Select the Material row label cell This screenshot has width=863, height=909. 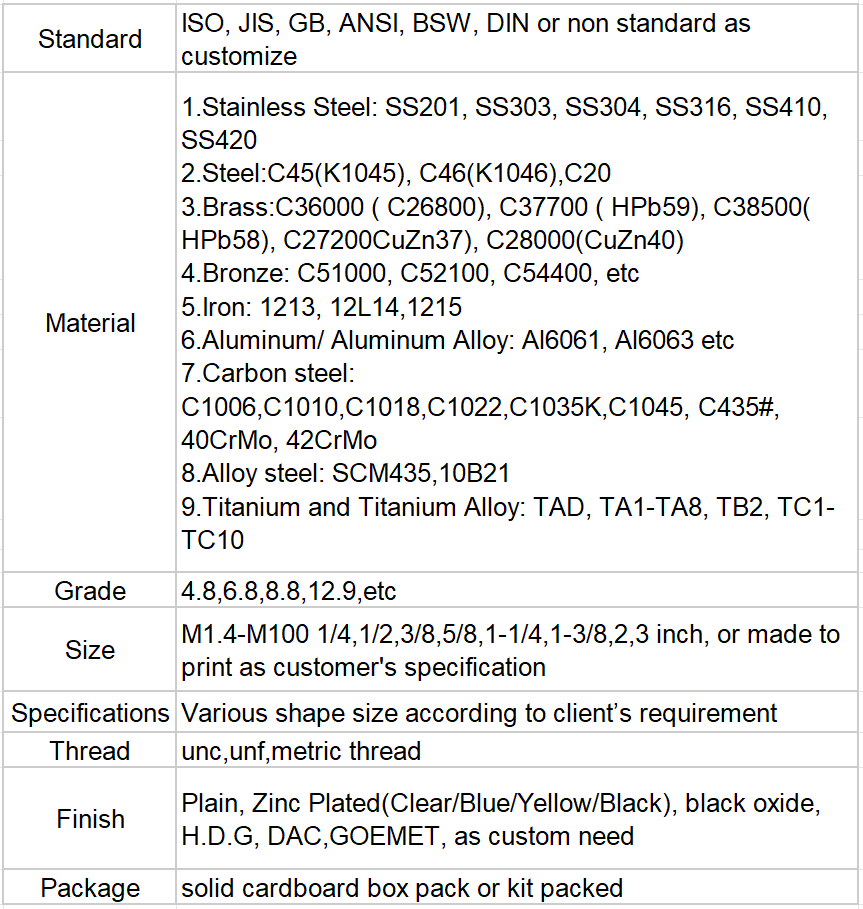pos(90,323)
